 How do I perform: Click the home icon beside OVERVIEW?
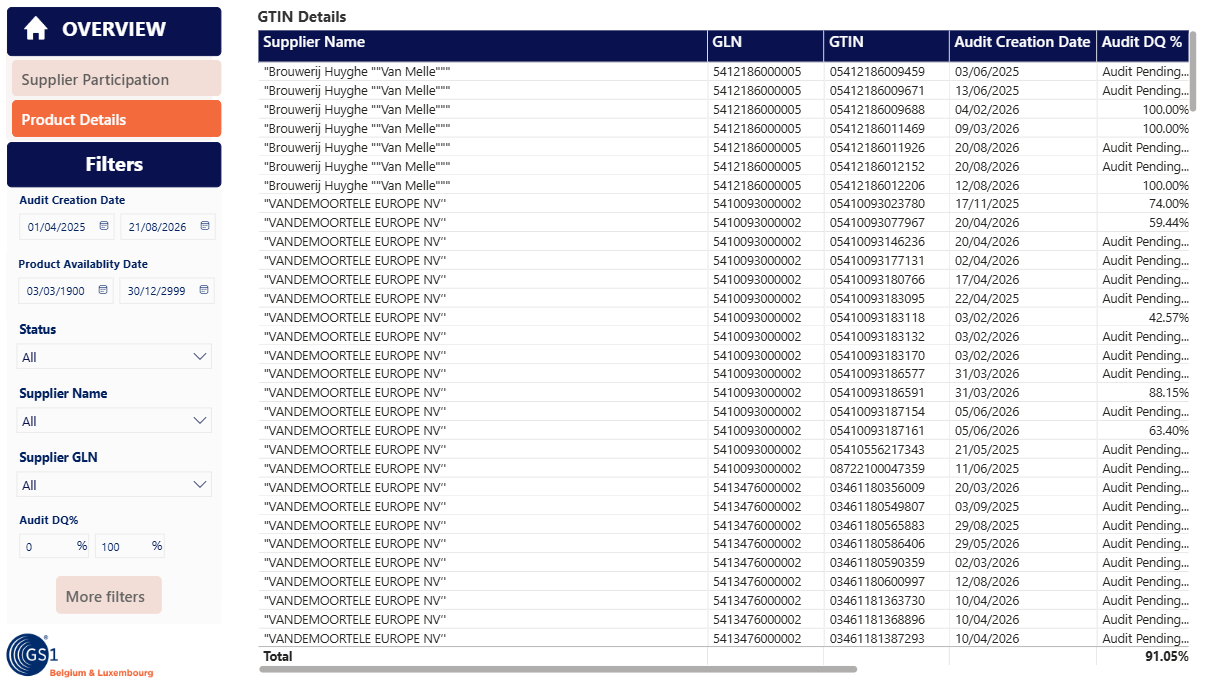click(x=36, y=29)
